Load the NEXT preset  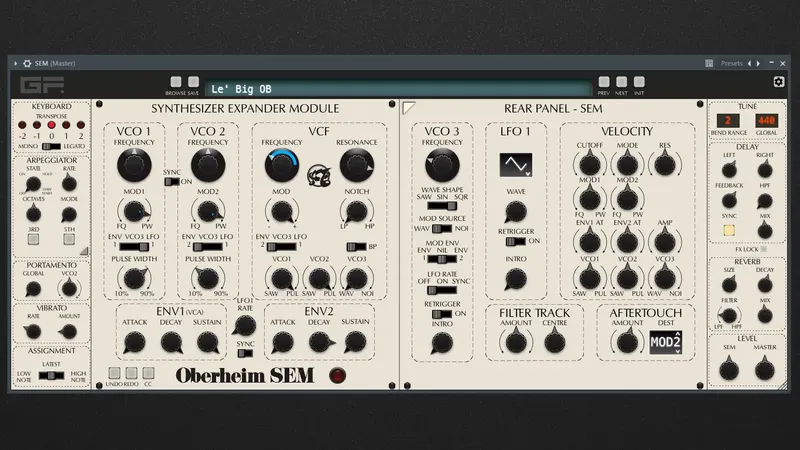coord(621,82)
